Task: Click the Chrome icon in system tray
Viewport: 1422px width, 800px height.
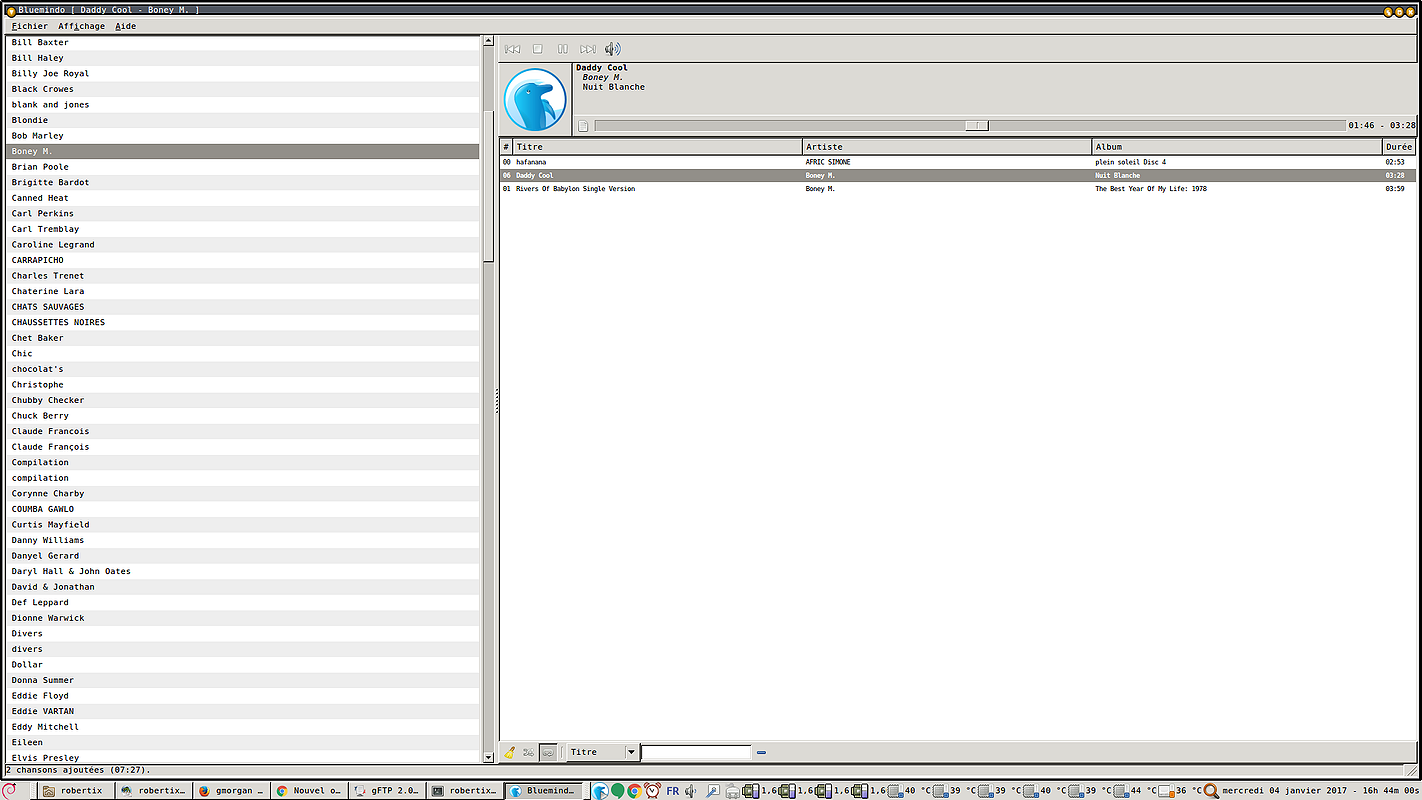Action: pyautogui.click(x=634, y=791)
